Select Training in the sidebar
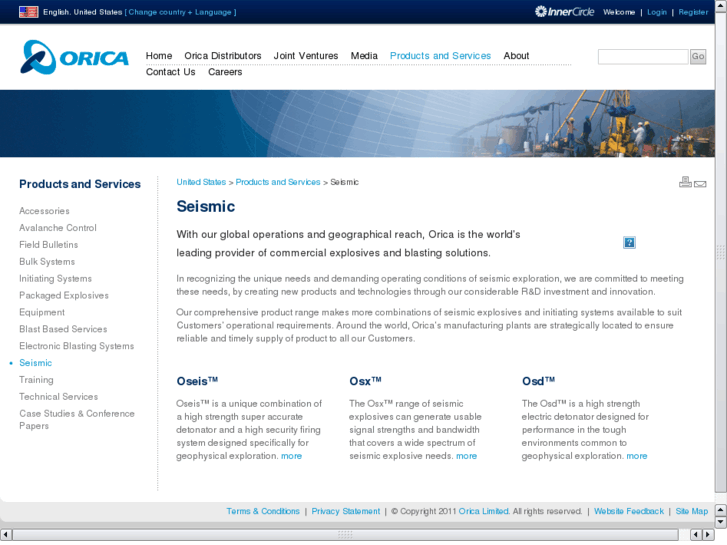The height and width of the screenshot is (545, 727). [36, 380]
